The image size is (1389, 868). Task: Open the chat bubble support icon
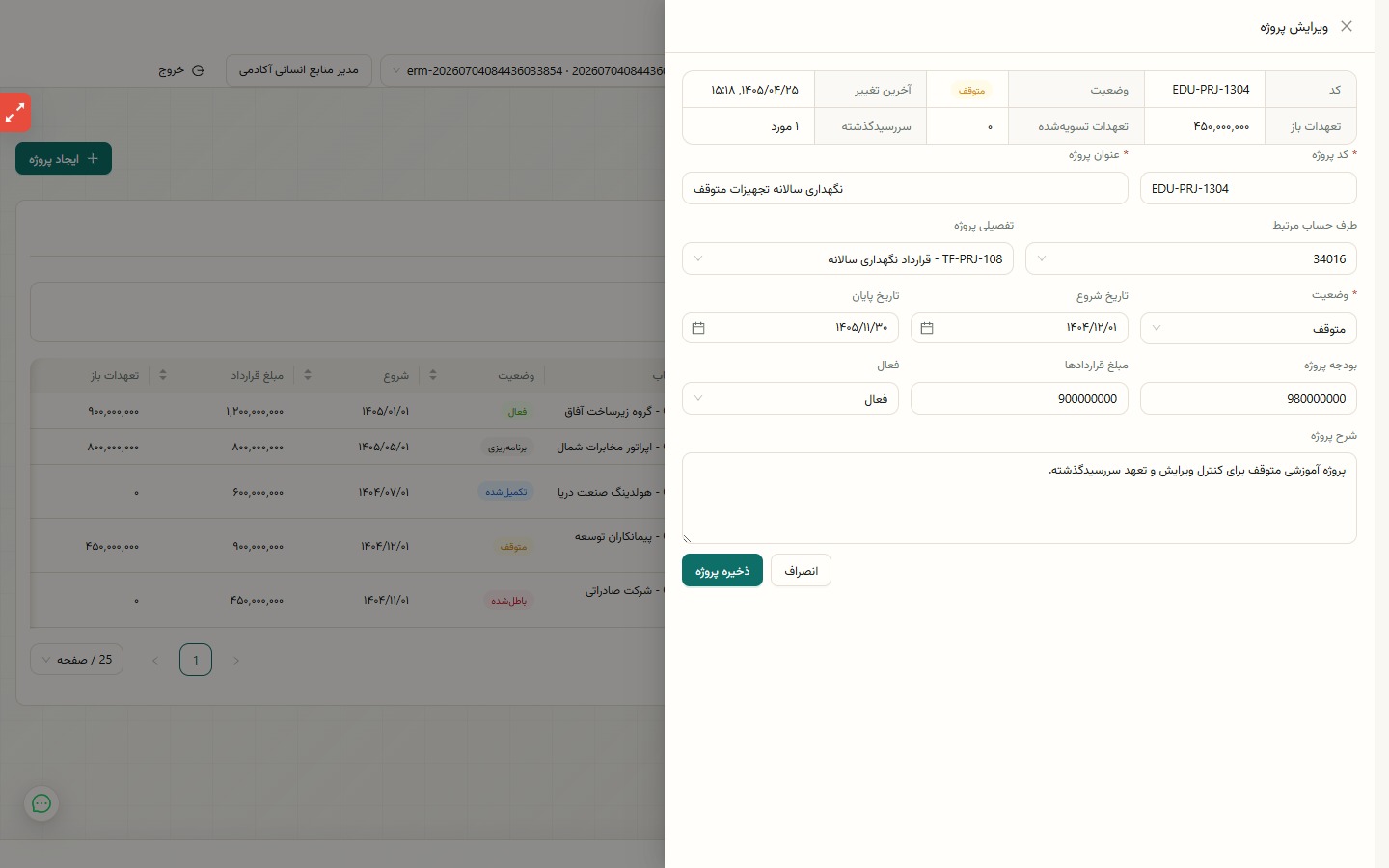pos(41,803)
